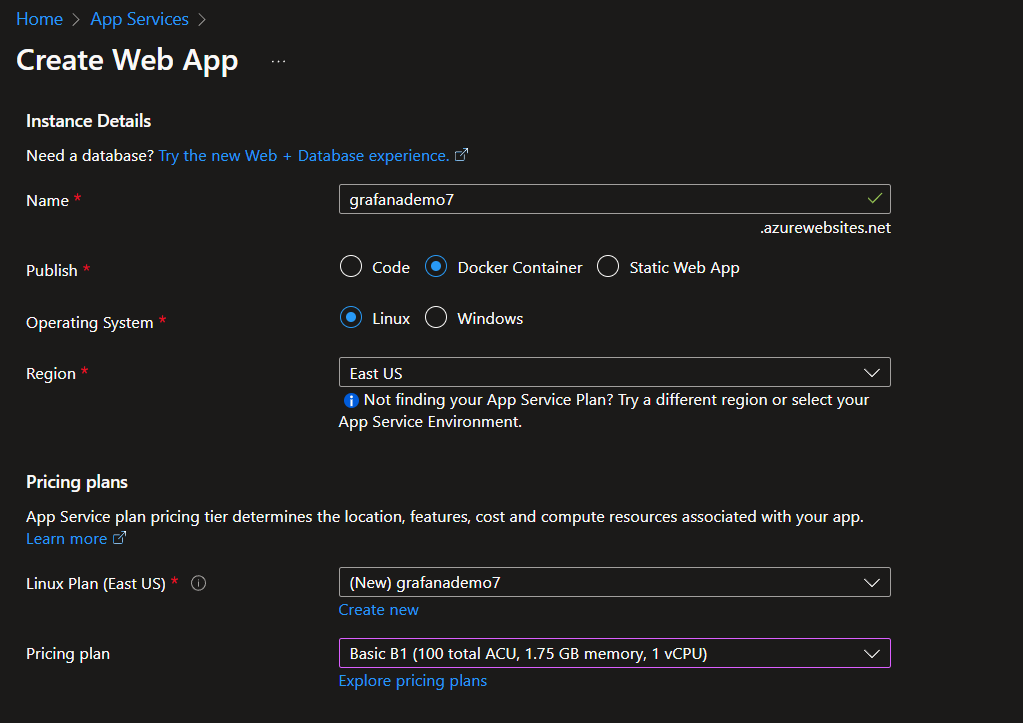Click the Need a database? text

pos(90,155)
